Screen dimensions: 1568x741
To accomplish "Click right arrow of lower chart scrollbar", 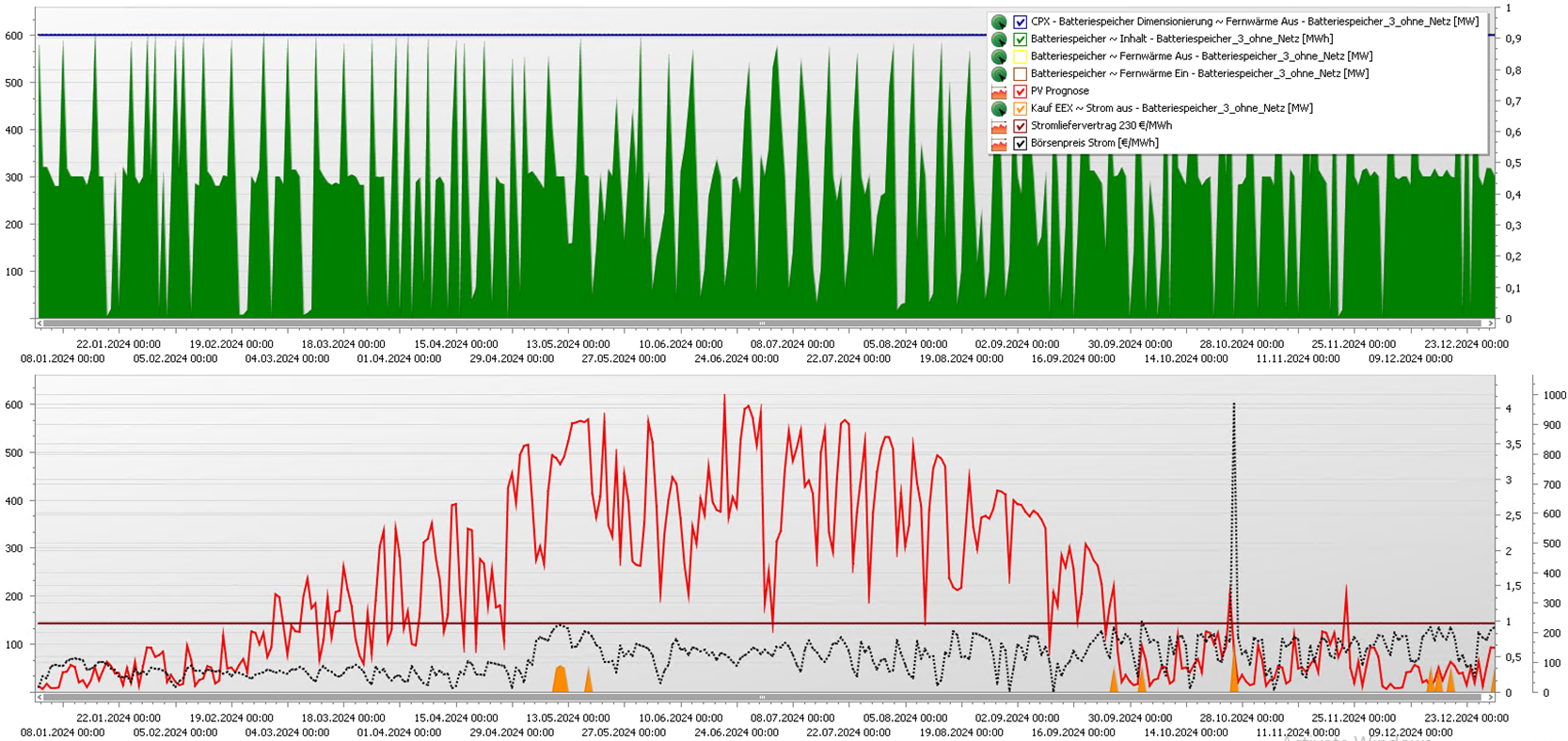I will [1490, 698].
